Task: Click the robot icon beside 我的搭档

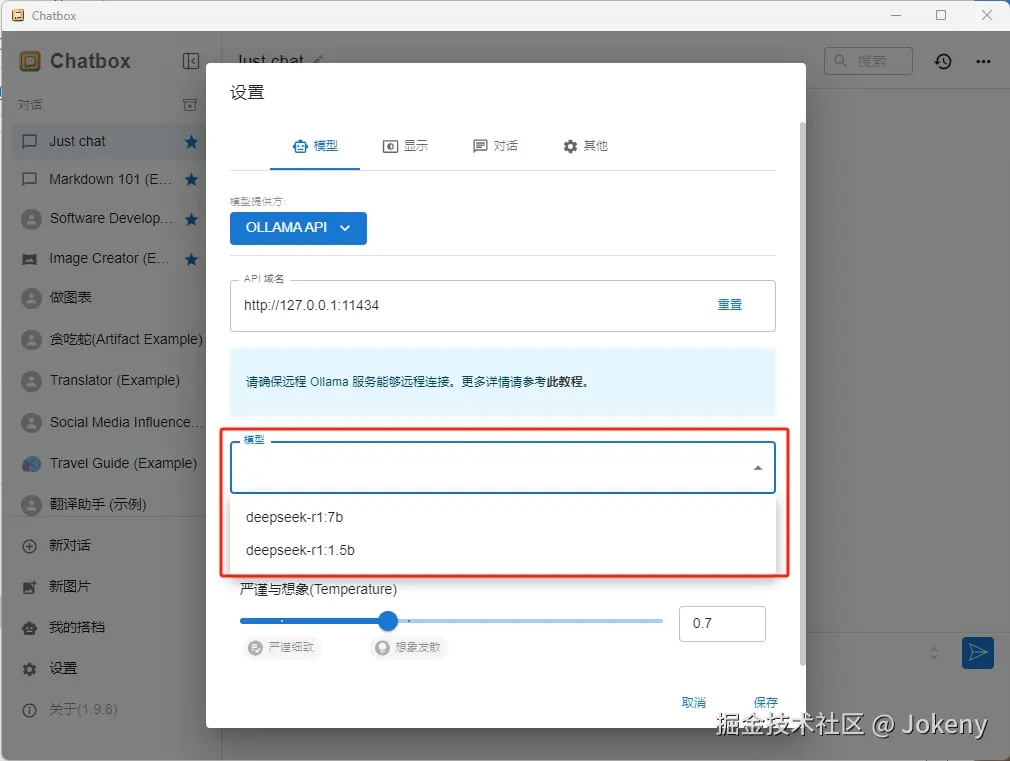Action: pyautogui.click(x=30, y=628)
